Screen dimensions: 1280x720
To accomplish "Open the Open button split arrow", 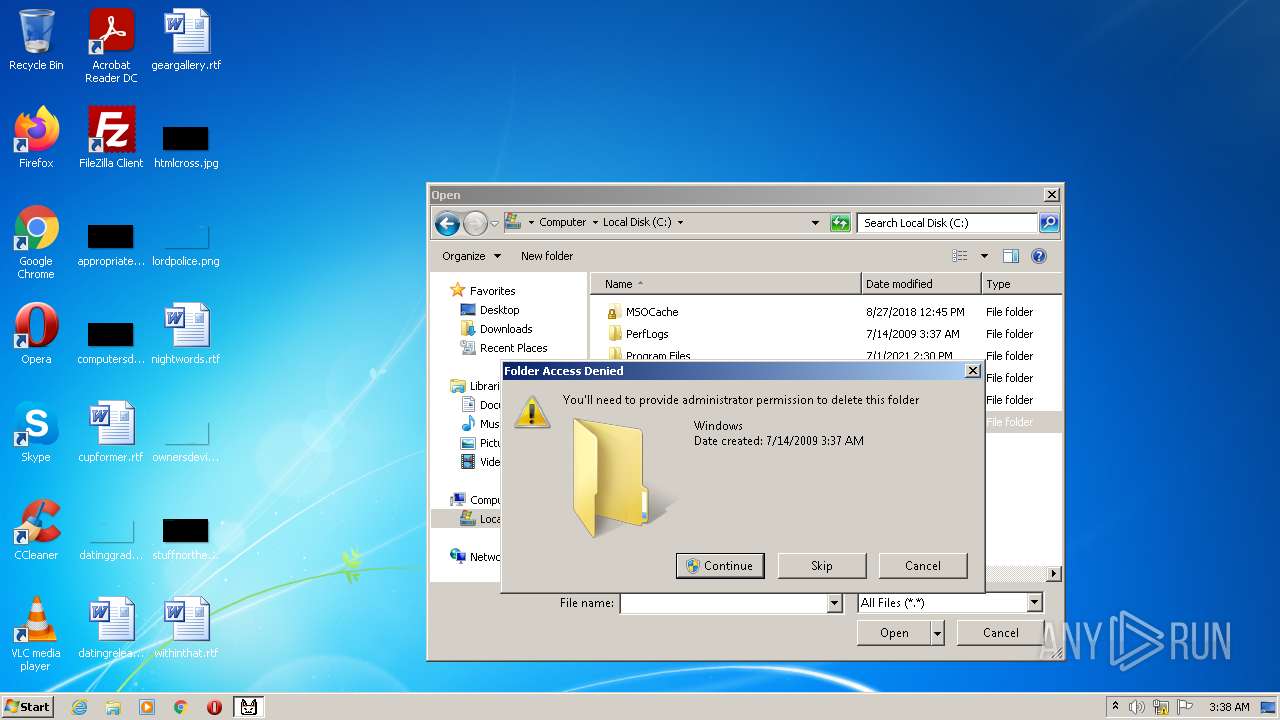I will tap(937, 633).
